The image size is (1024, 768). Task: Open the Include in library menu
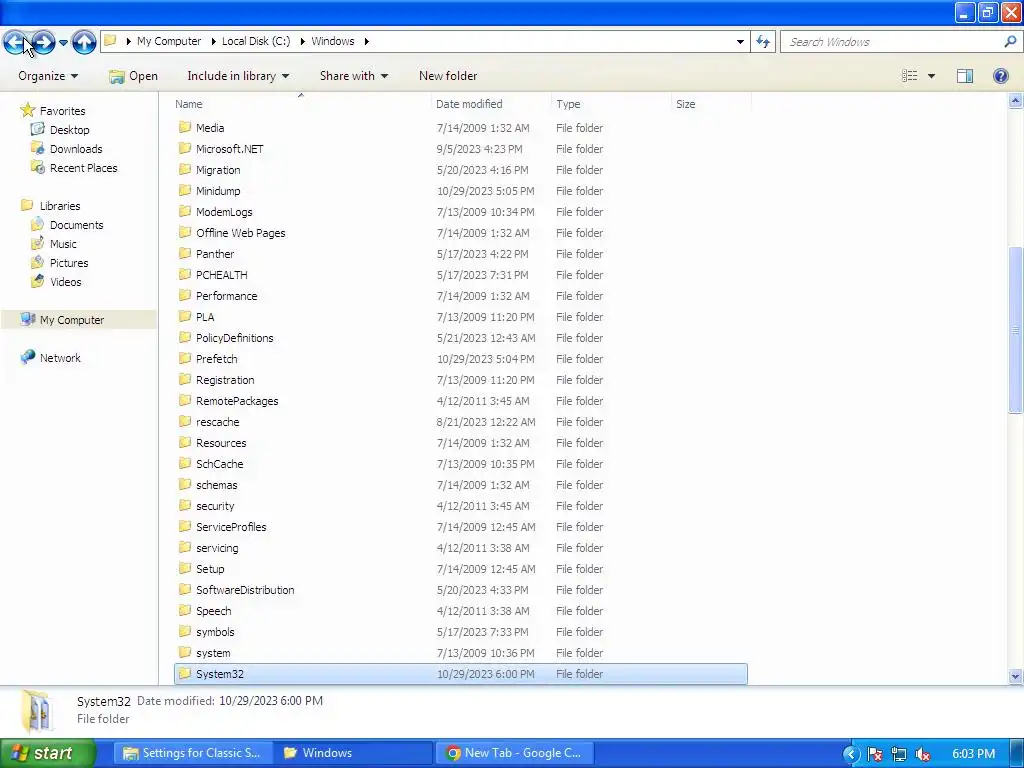[238, 76]
